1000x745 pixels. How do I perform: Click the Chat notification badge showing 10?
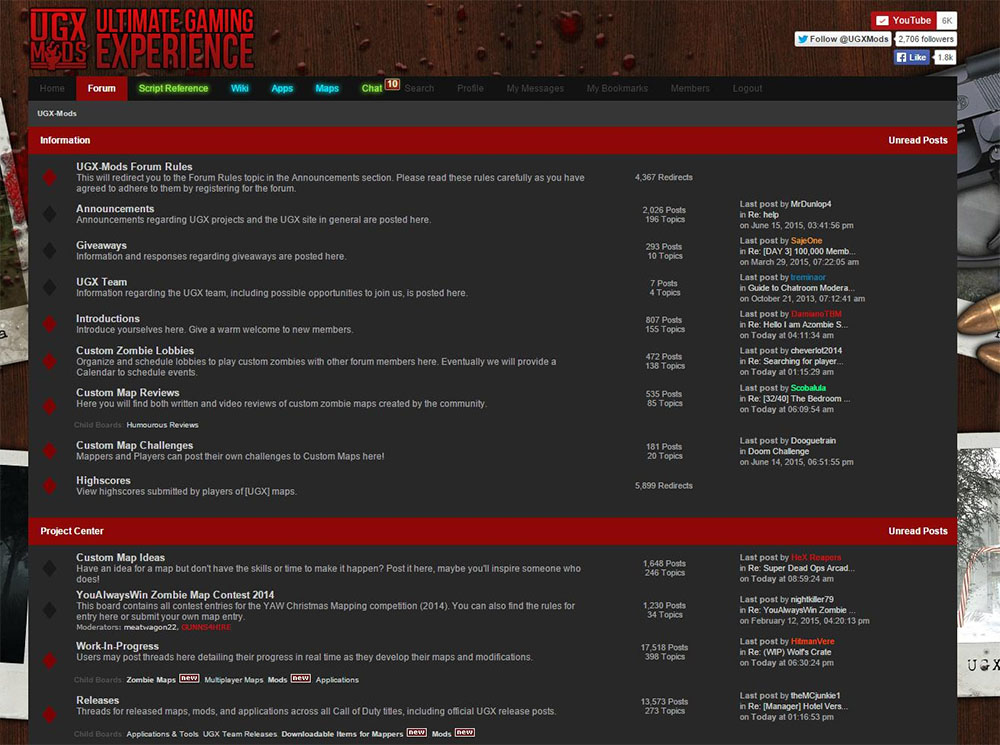coord(392,84)
